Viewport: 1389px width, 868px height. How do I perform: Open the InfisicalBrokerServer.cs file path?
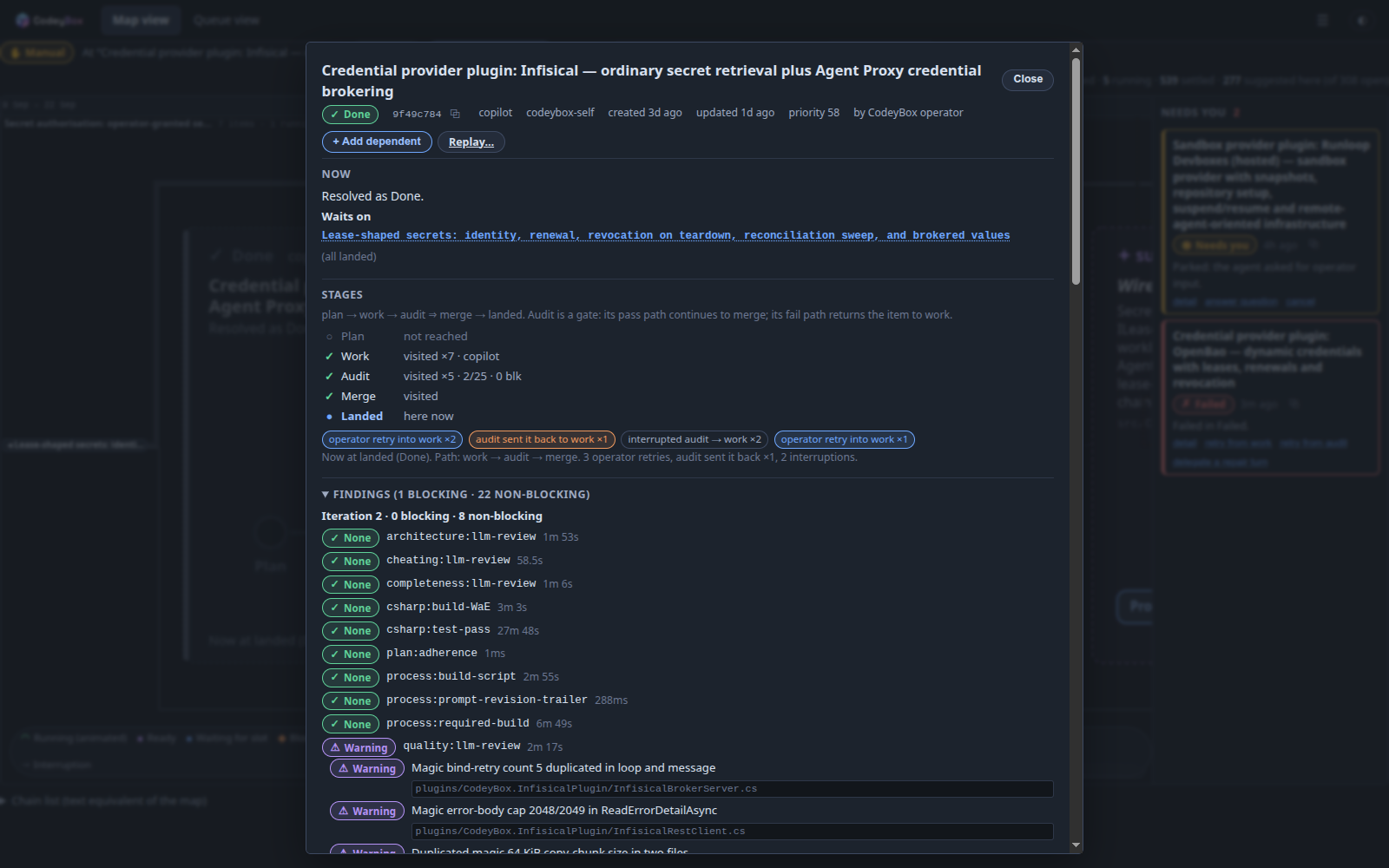[732, 789]
